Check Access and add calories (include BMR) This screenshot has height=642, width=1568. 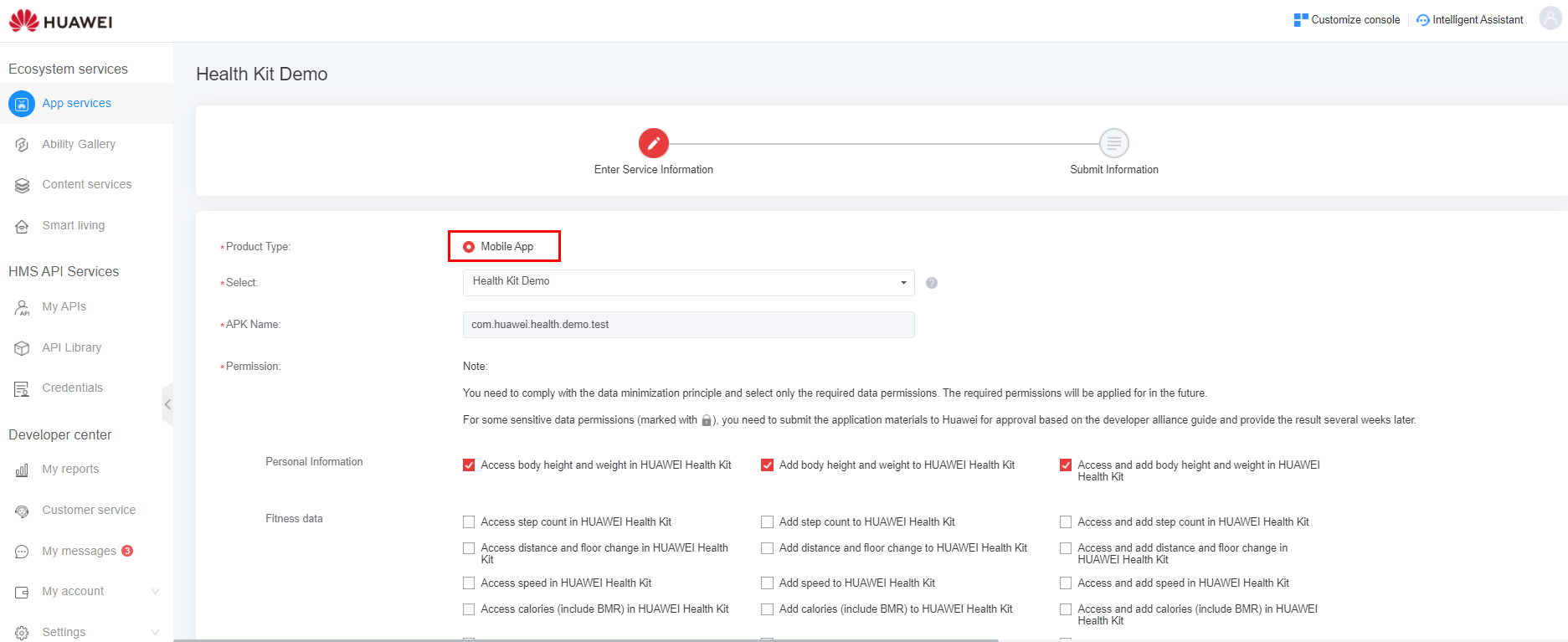pyautogui.click(x=1066, y=609)
